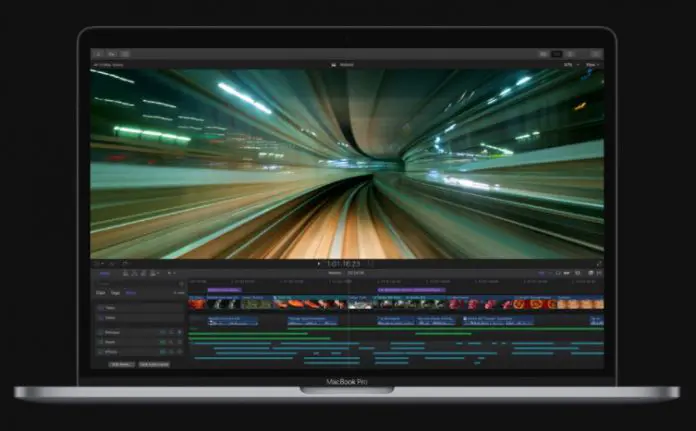Select the Clips tab in the timeline index
Image resolution: width=696 pixels, height=431 pixels.
101,293
